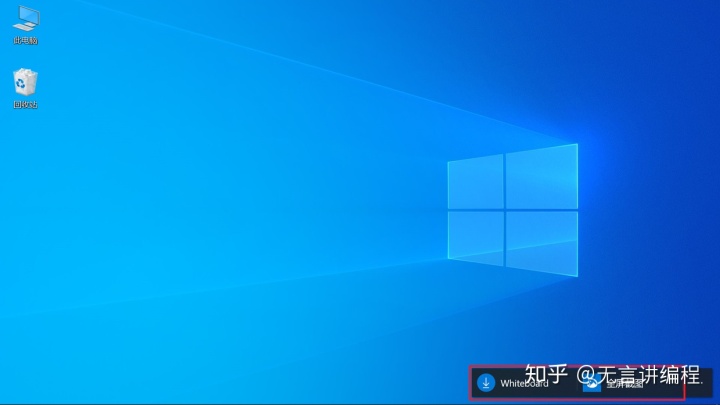Click the Whiteboard download icon
This screenshot has width=720, height=405.
[486, 382]
